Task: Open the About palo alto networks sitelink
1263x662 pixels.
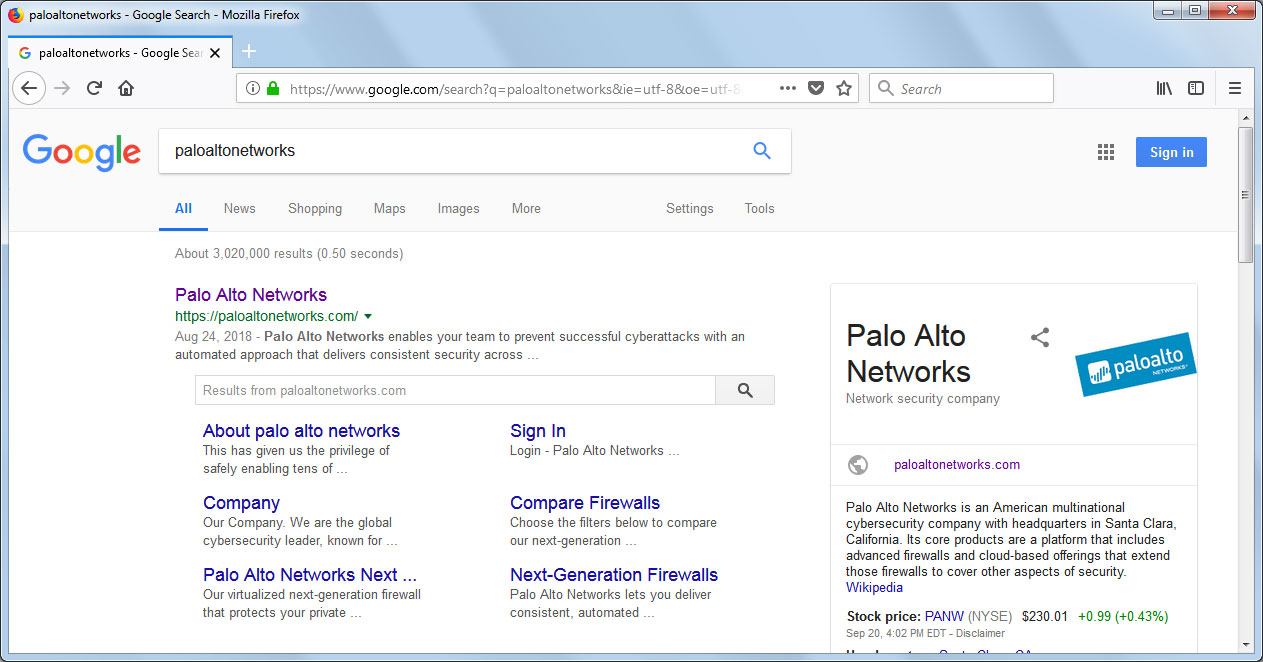Action: pos(301,431)
